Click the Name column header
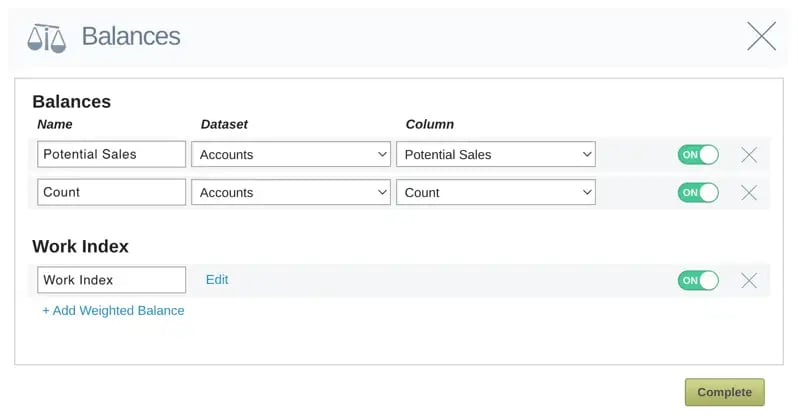The height and width of the screenshot is (417, 798). [54, 124]
